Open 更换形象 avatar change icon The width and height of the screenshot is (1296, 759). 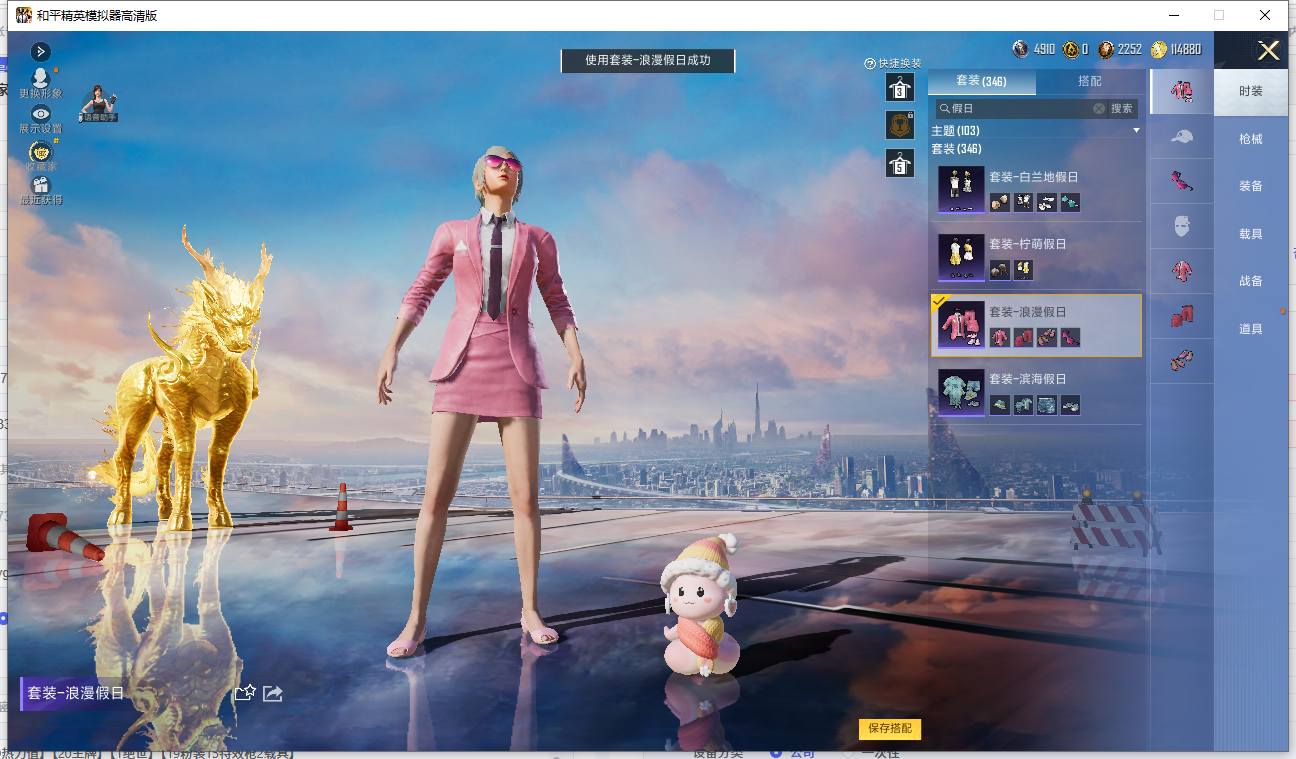click(x=41, y=77)
